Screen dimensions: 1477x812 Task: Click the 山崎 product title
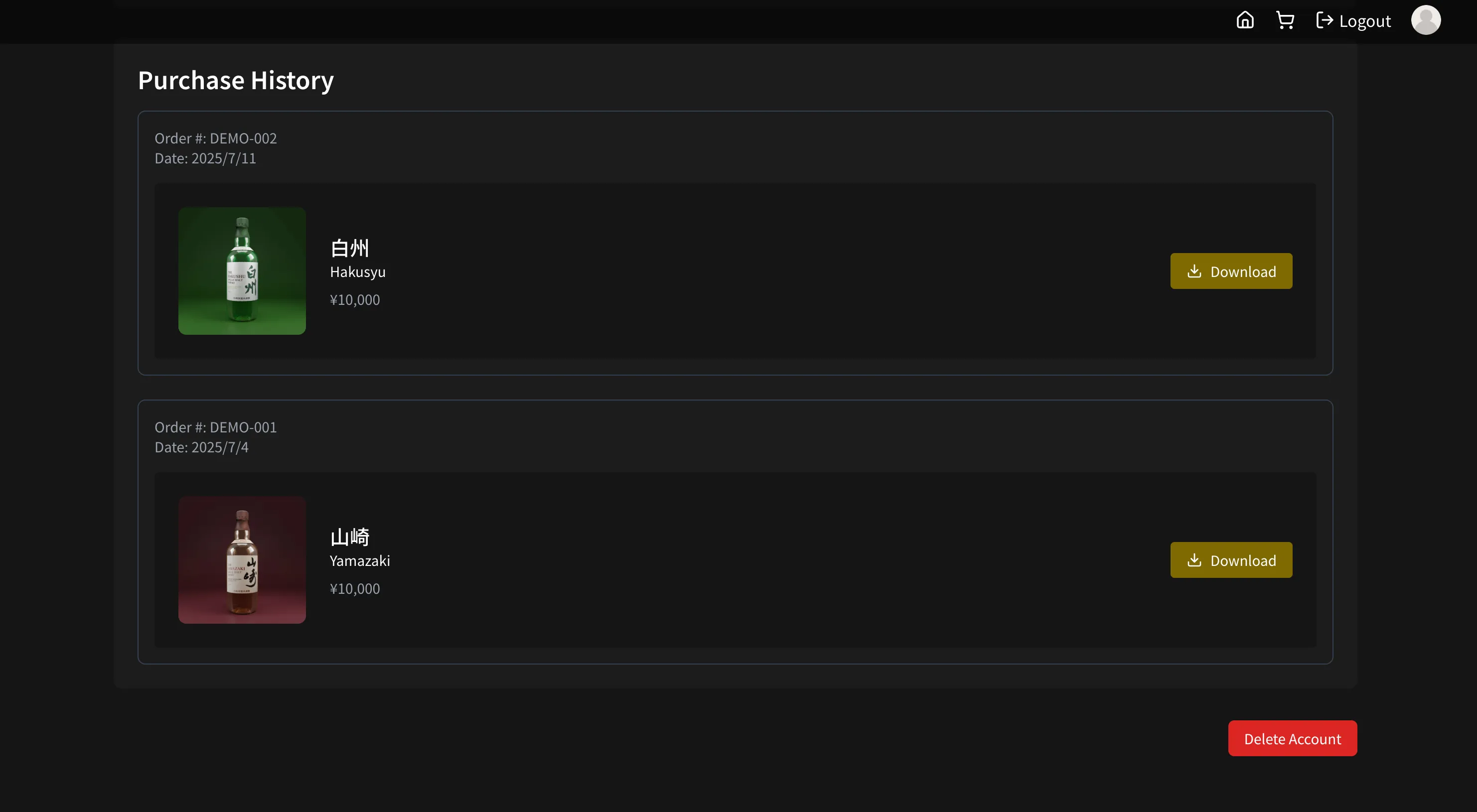[x=350, y=537]
